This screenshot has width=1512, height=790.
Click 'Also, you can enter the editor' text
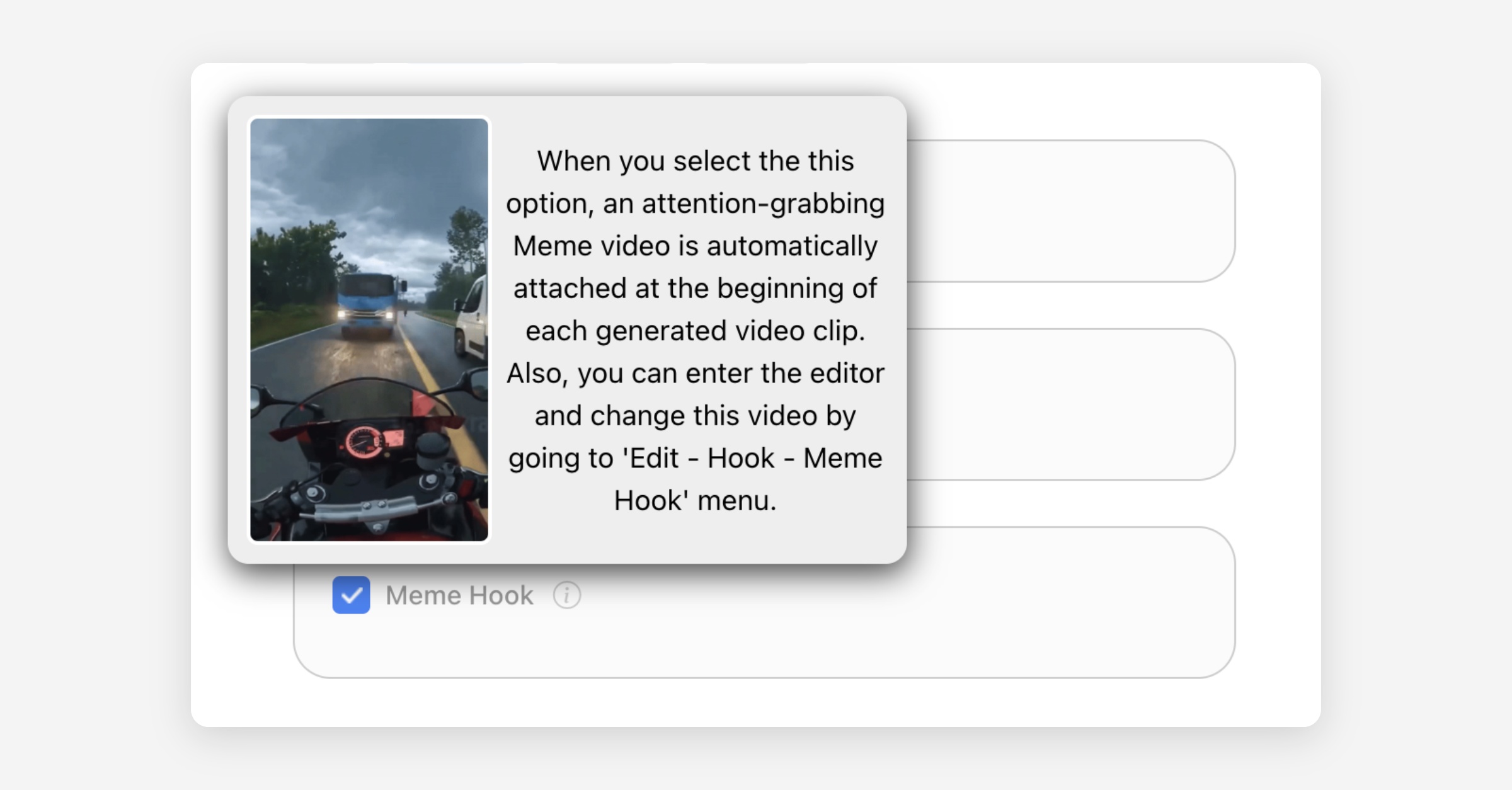coord(695,374)
